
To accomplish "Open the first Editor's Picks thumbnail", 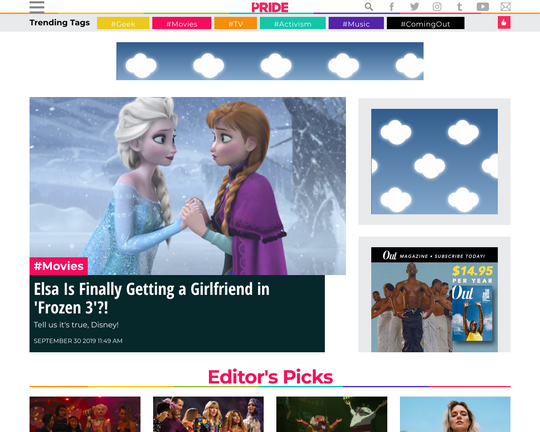I will pyautogui.click(x=85, y=414).
